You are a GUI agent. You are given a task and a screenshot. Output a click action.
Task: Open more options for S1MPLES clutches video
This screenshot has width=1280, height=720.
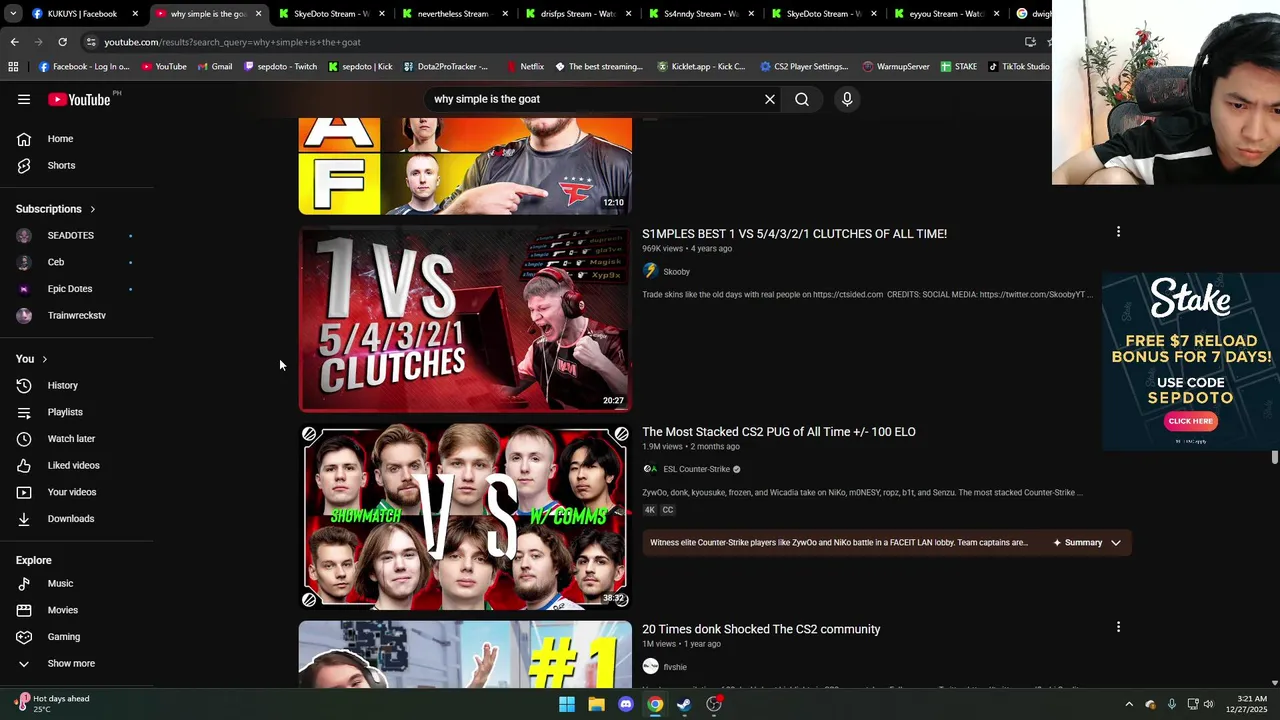pyautogui.click(x=1118, y=232)
